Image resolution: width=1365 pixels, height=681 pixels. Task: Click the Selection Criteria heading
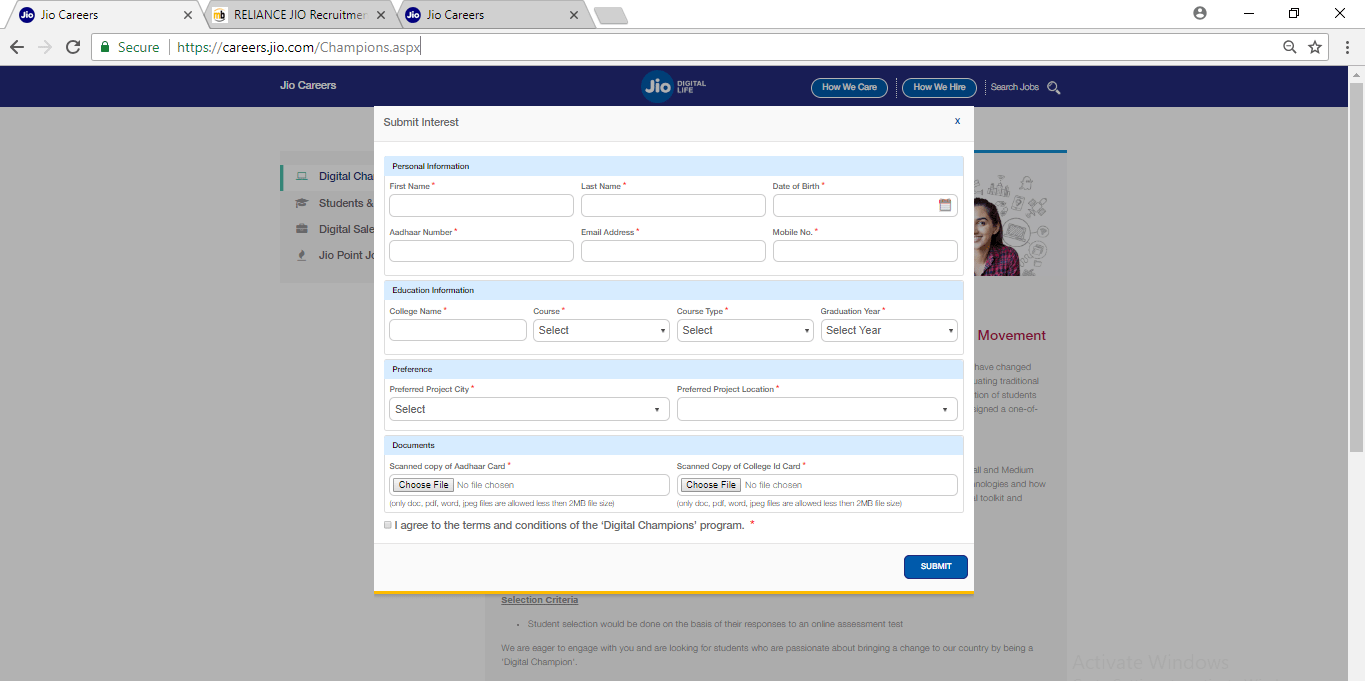point(540,600)
